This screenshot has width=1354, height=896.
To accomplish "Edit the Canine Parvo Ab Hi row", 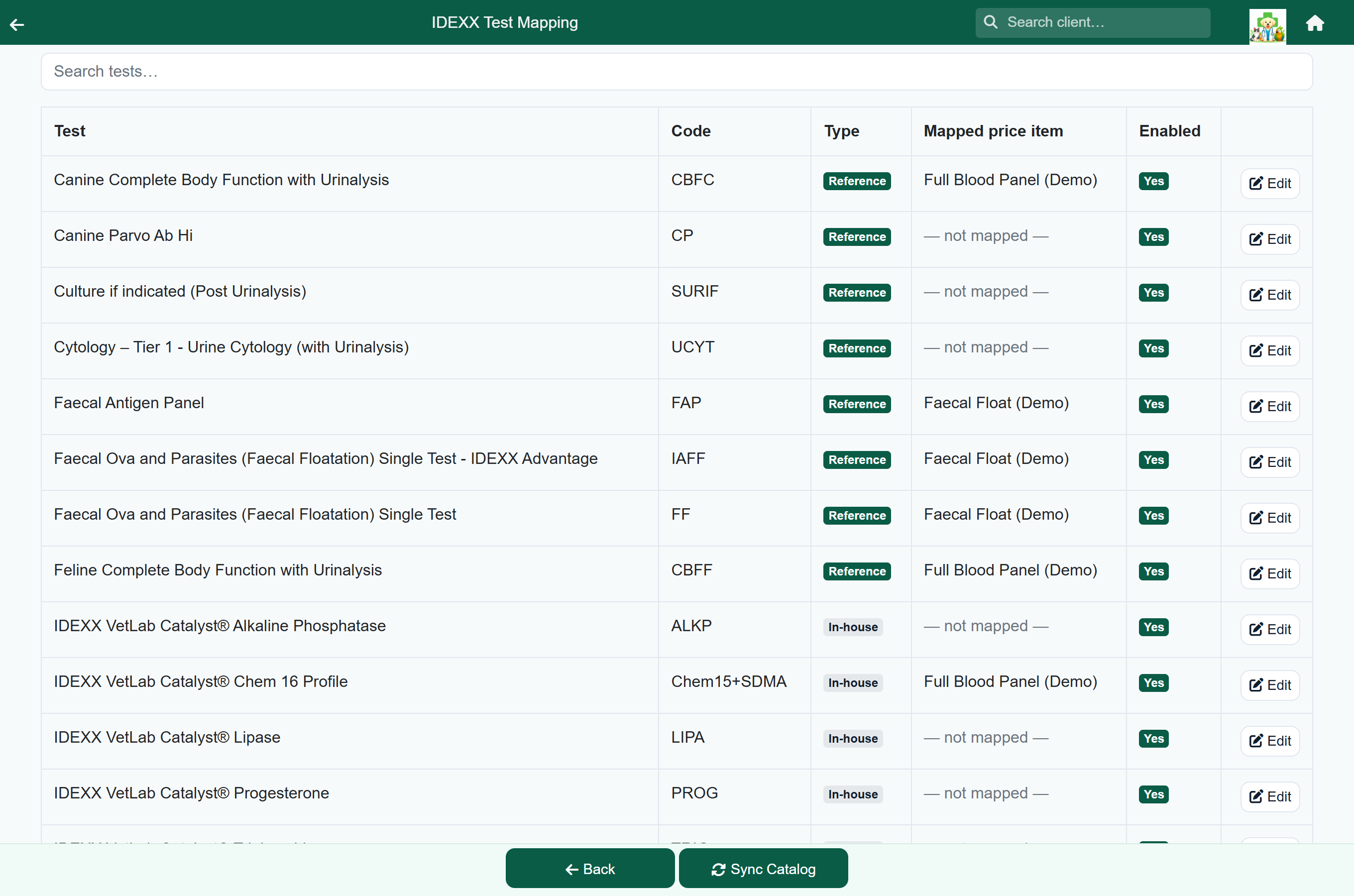I will (1270, 239).
